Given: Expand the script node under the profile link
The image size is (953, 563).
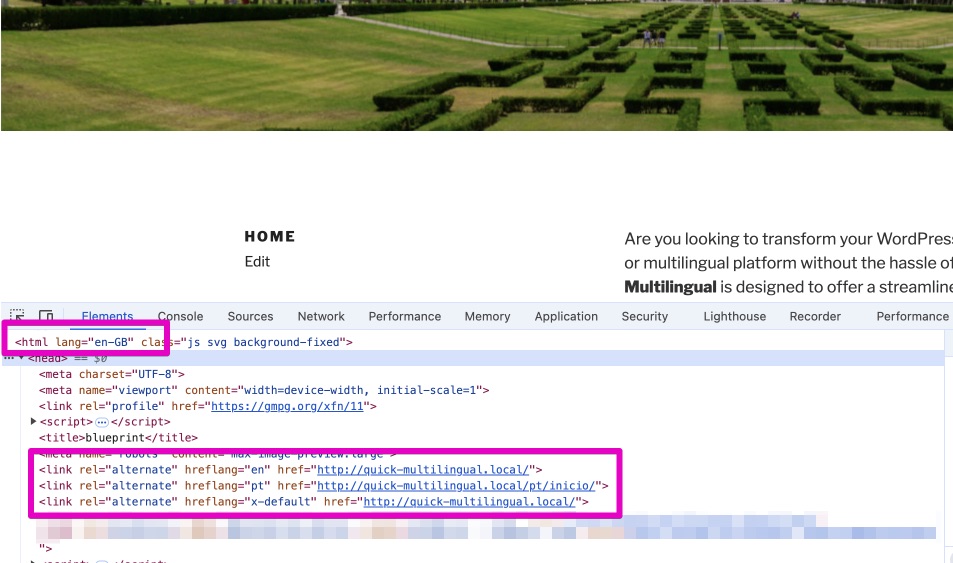Looking at the screenshot, I should click(33, 421).
